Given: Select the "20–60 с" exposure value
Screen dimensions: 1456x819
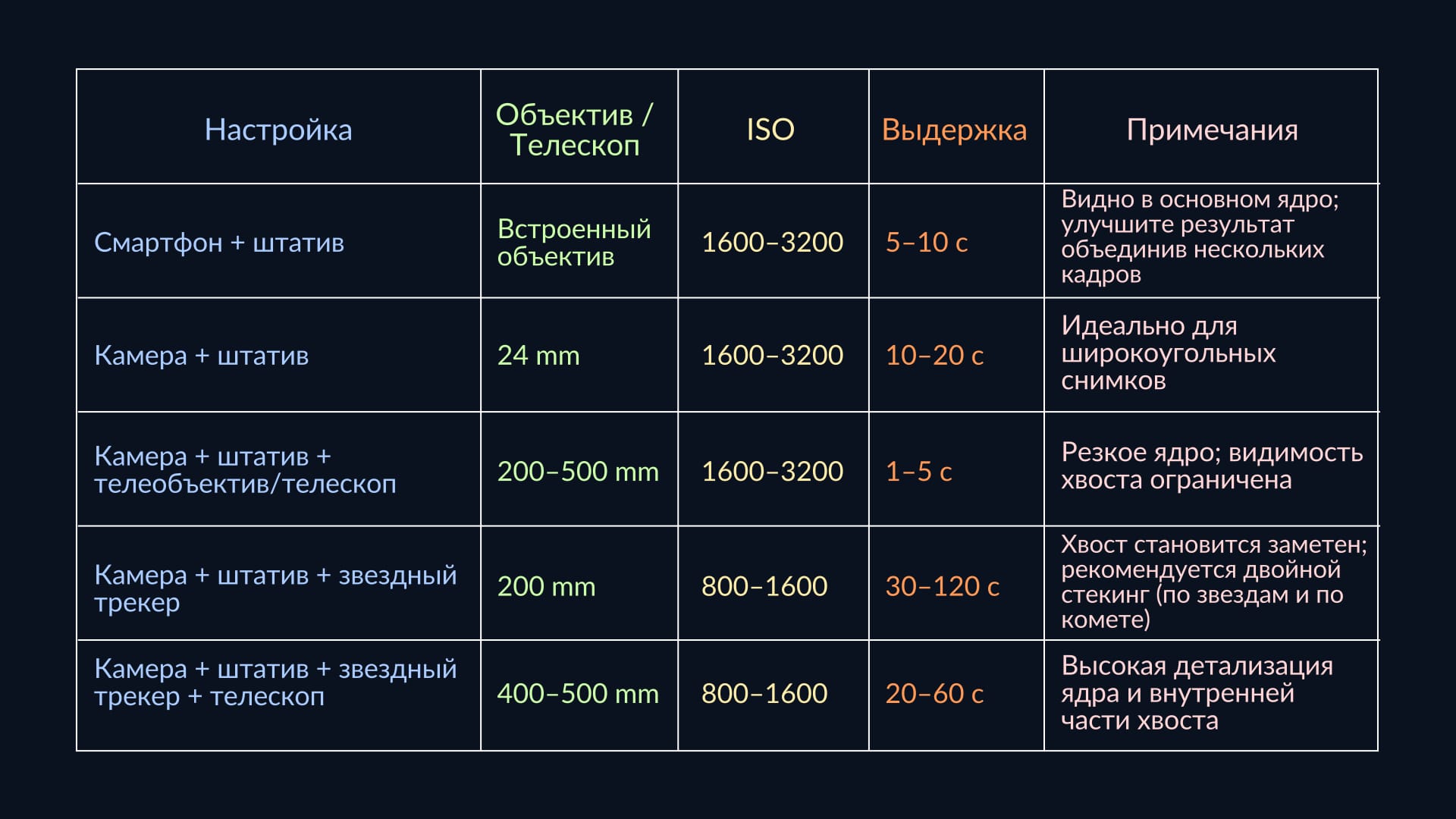Looking at the screenshot, I should (934, 694).
